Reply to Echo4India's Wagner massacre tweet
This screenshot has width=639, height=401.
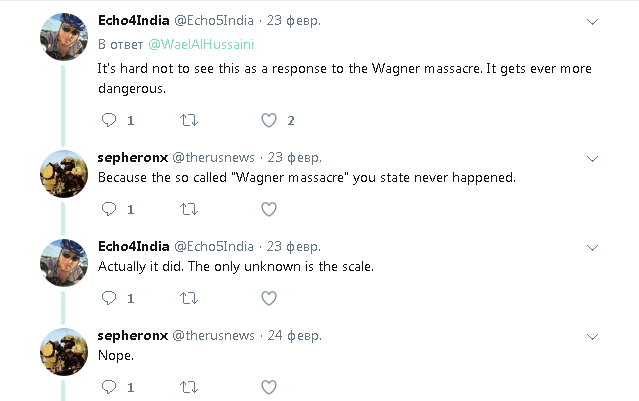[x=109, y=120]
